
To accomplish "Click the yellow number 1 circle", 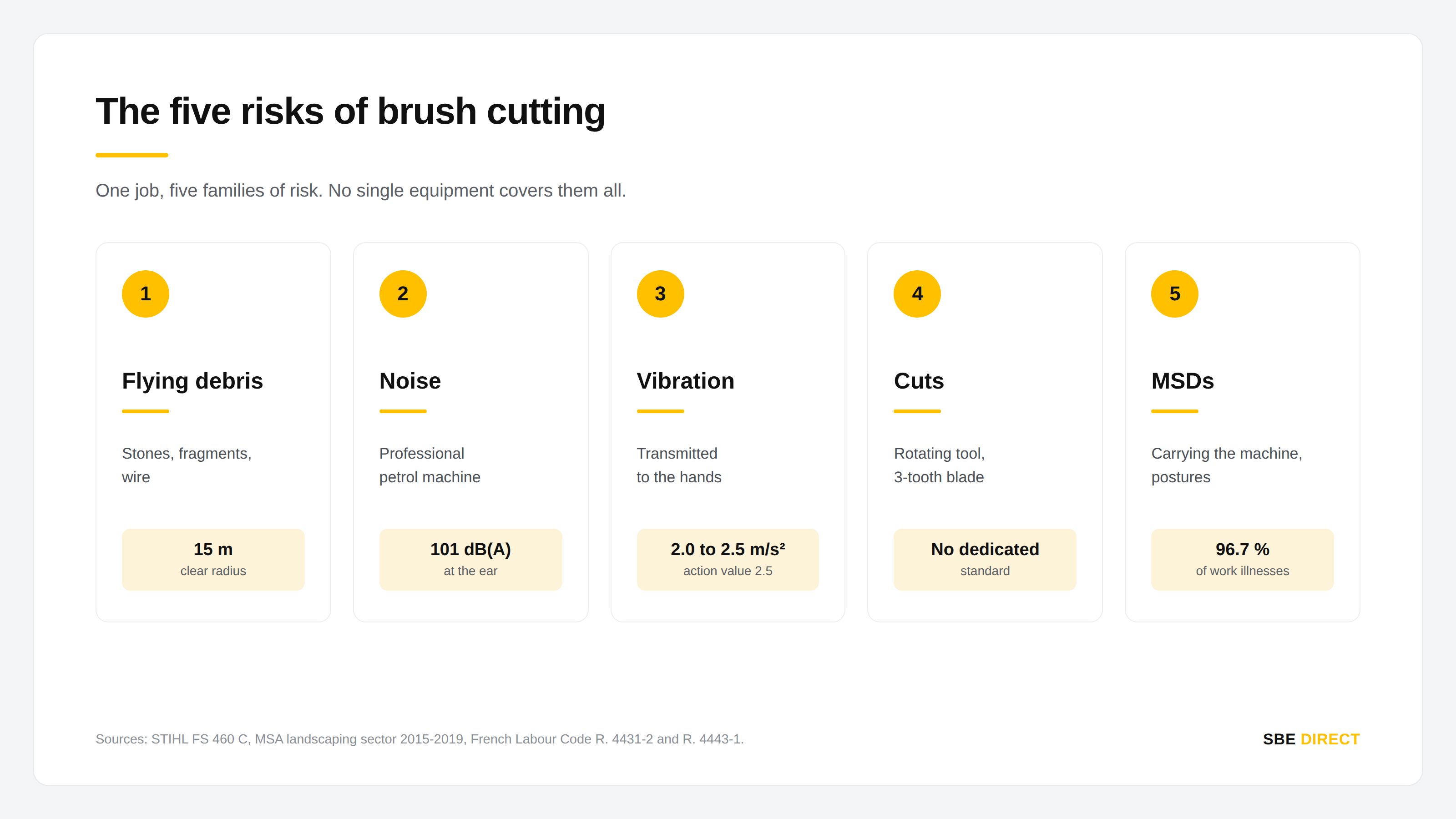I will point(145,293).
